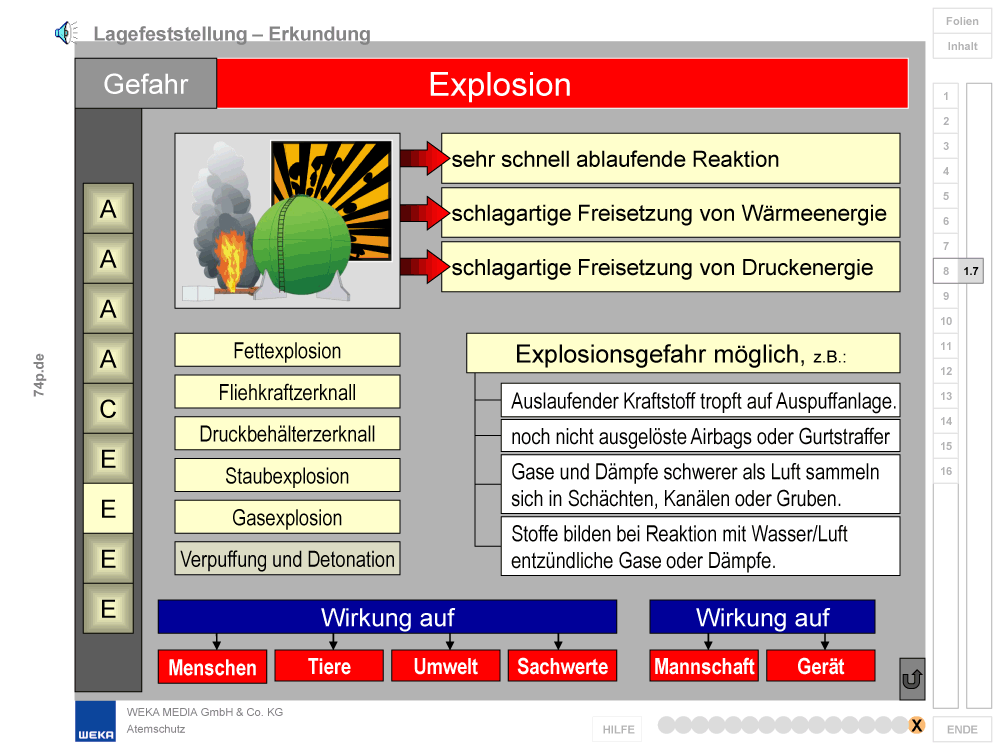Select the Fettexplosion box
The image size is (1000, 750).
(x=288, y=350)
